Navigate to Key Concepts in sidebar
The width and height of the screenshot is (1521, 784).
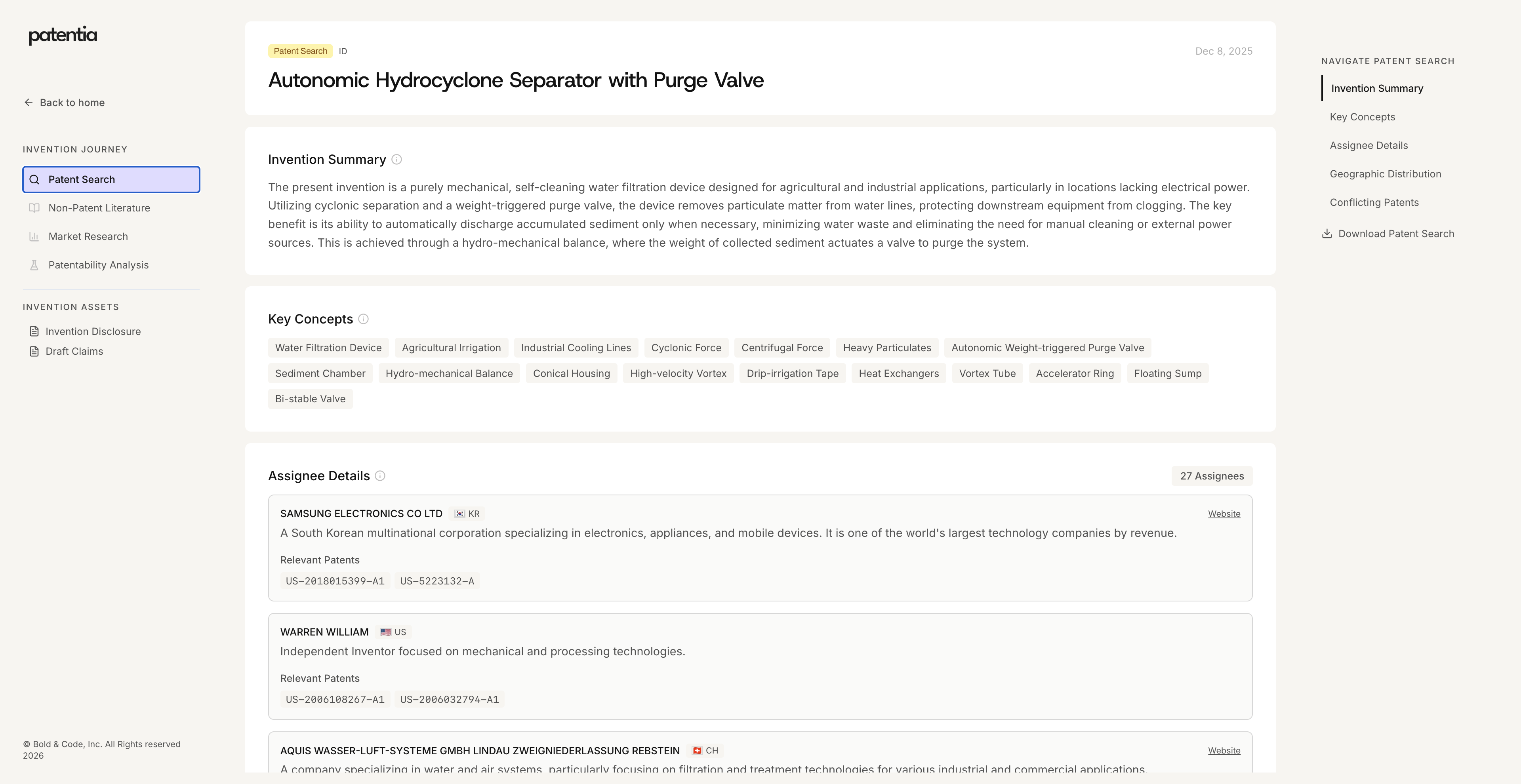click(1362, 117)
